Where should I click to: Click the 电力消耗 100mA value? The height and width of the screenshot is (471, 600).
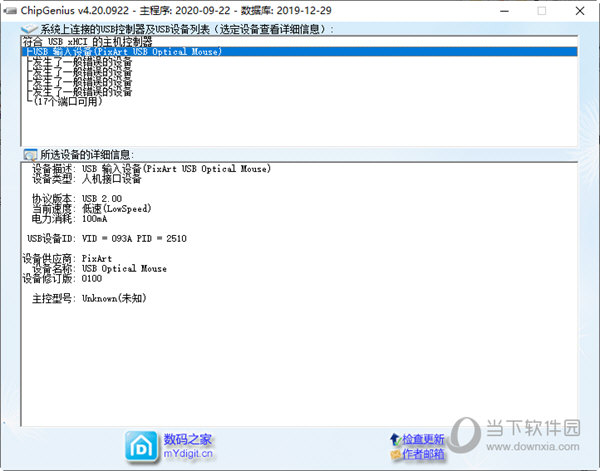(x=95, y=219)
